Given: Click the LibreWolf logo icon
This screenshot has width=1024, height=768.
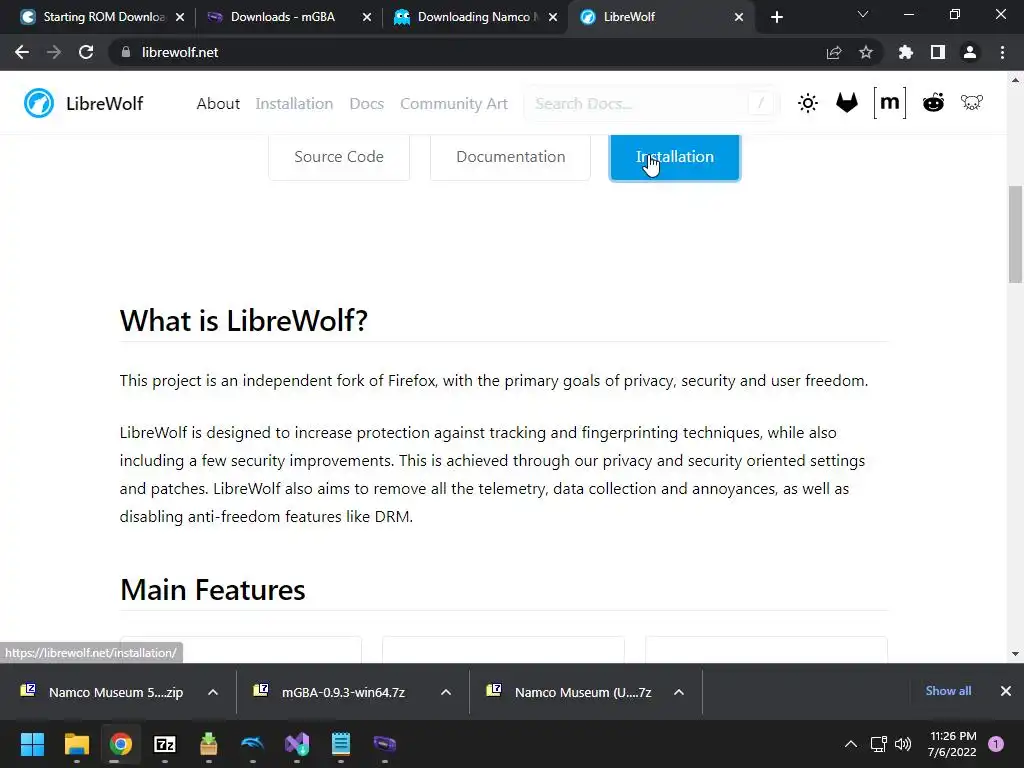Looking at the screenshot, I should click(x=39, y=103).
